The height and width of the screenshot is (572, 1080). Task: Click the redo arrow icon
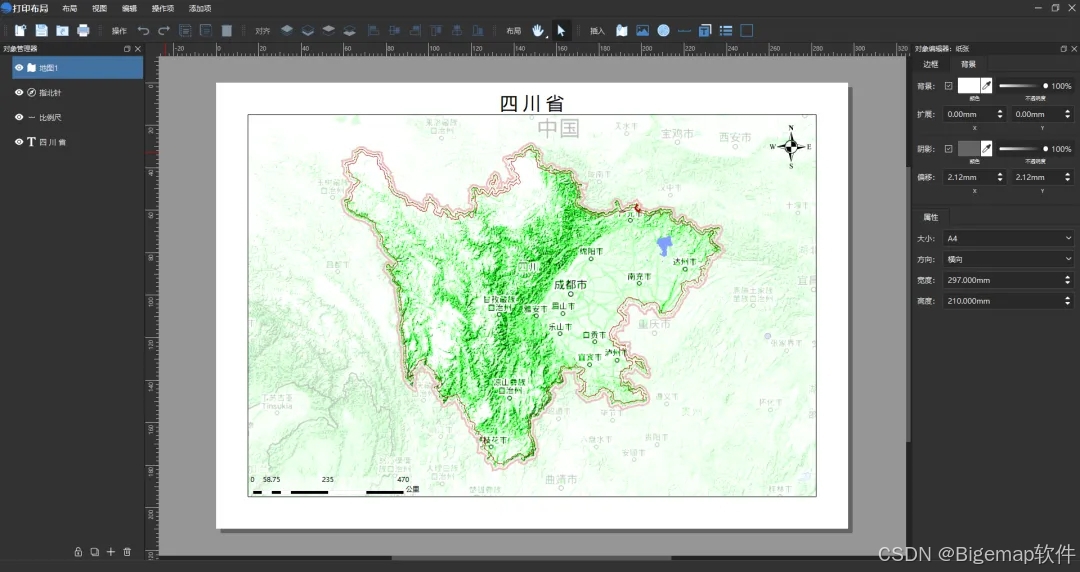pyautogui.click(x=164, y=30)
